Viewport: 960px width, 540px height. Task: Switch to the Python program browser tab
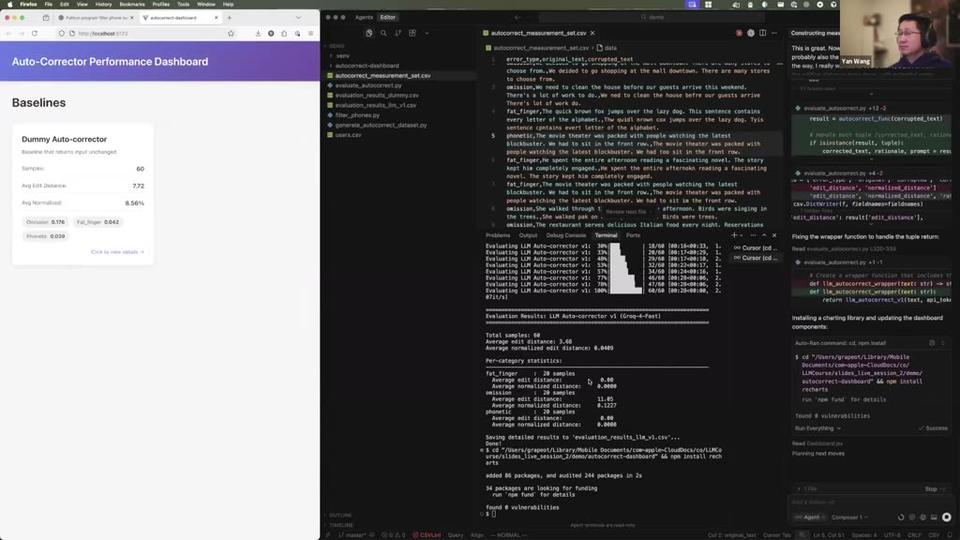point(94,18)
